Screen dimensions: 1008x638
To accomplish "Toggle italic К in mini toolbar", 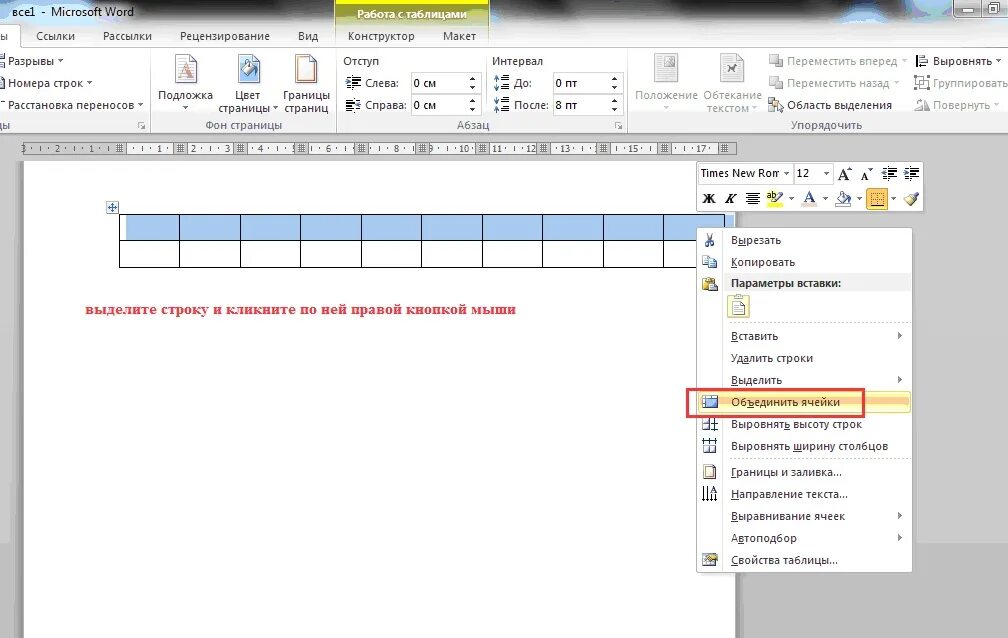I will click(730, 198).
